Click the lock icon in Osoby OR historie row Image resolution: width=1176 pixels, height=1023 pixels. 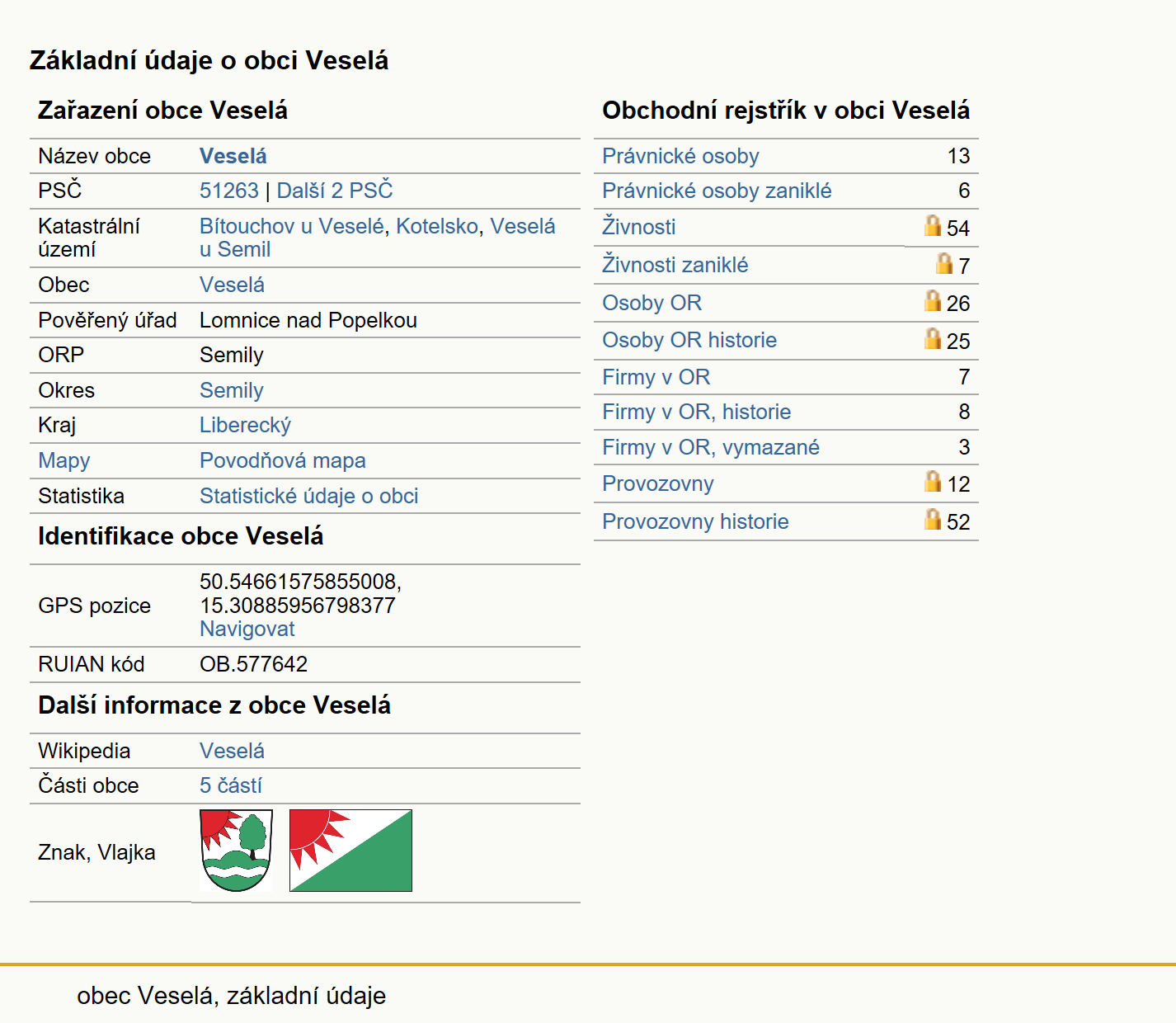pyautogui.click(x=933, y=338)
